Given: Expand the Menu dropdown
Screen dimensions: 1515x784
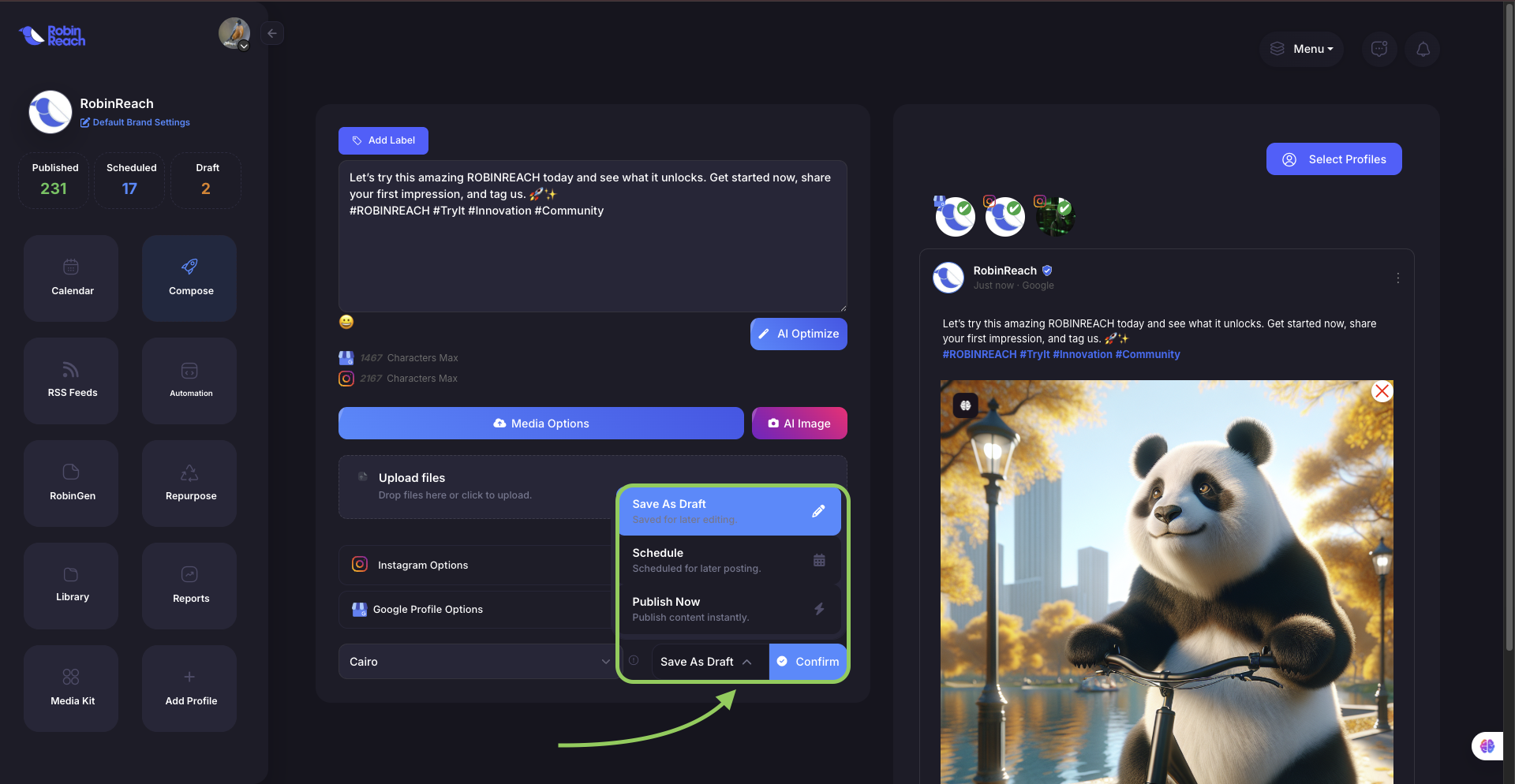Looking at the screenshot, I should point(1302,49).
